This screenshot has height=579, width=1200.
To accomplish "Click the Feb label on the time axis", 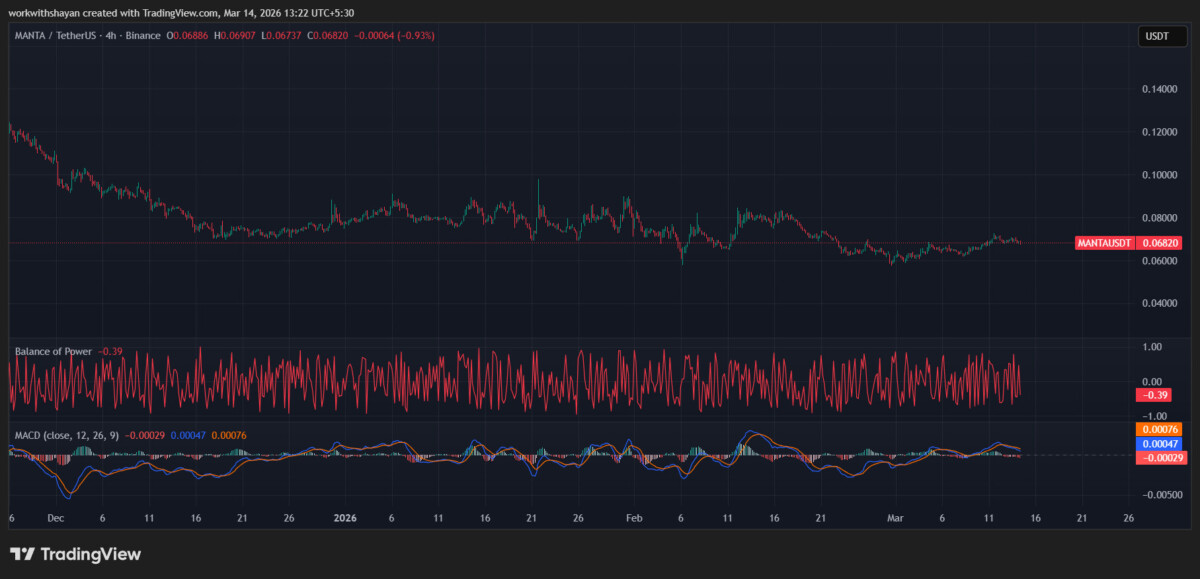I will tap(633, 518).
